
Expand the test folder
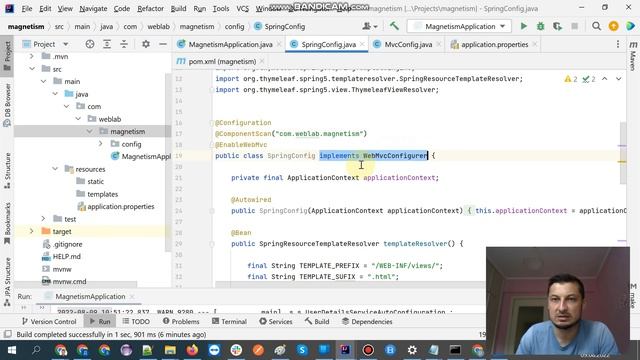[43, 219]
